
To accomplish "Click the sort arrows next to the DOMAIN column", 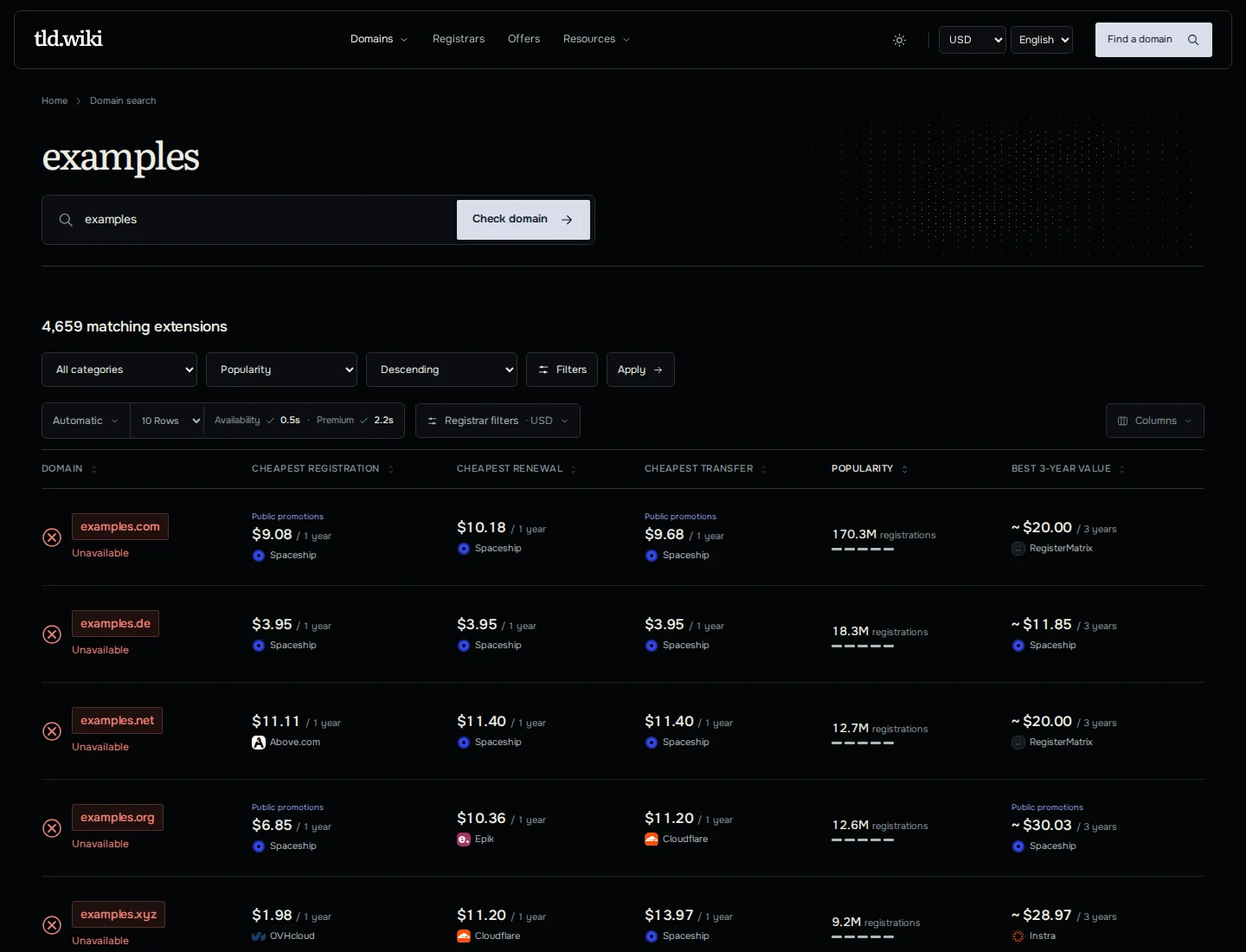I will point(93,469).
